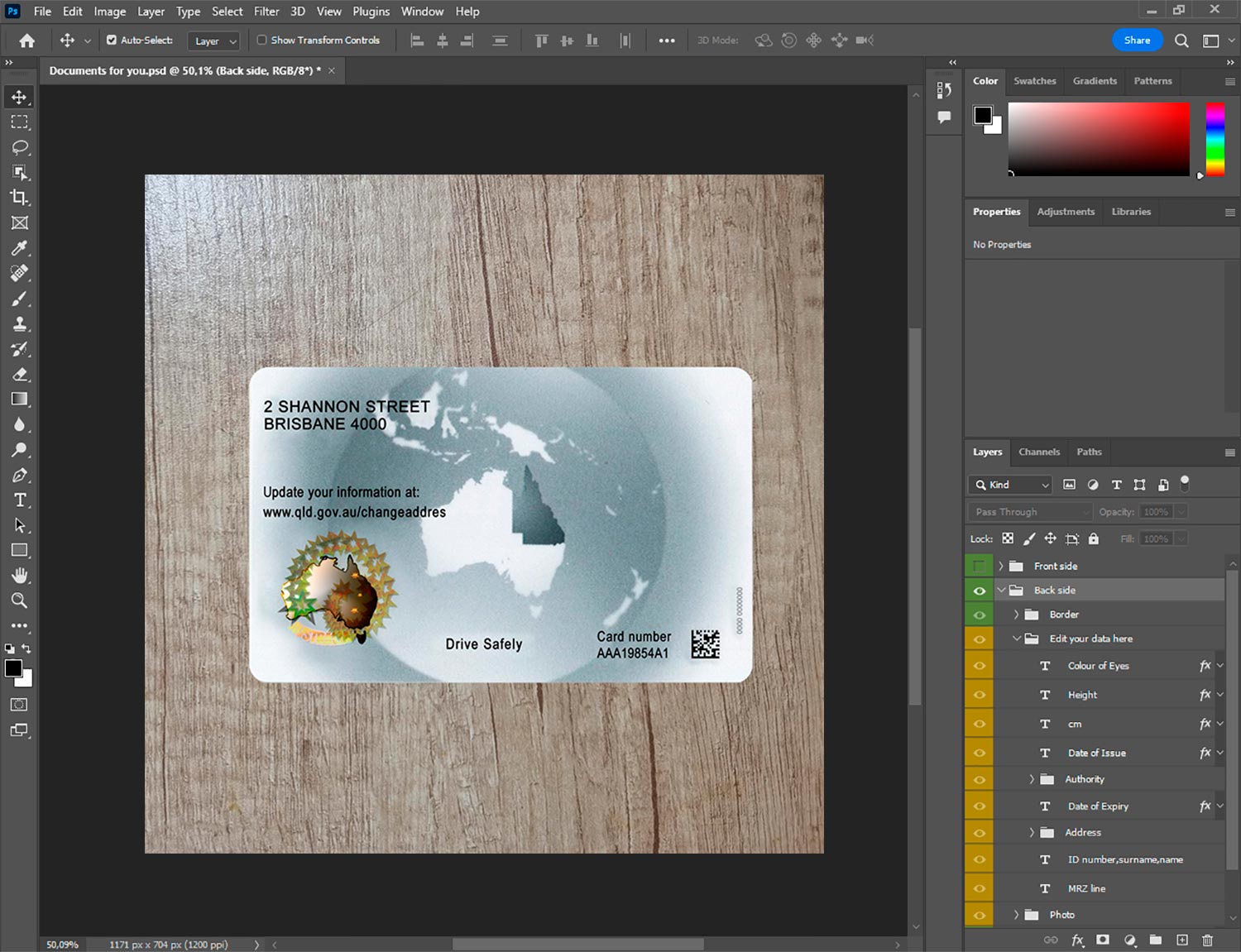Viewport: 1241px width, 952px height.
Task: Click the rainbow hue slider strip
Action: click(x=1215, y=139)
